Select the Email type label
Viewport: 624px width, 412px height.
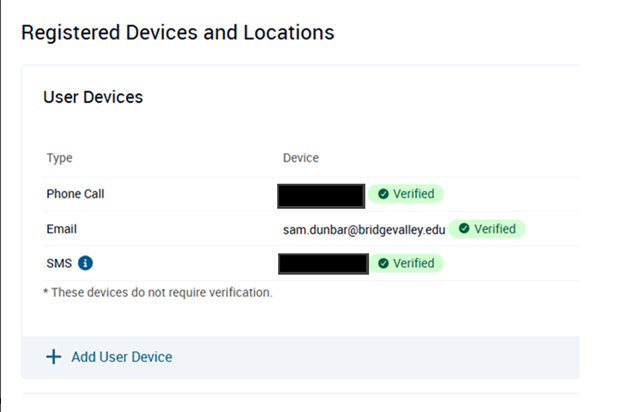pyautogui.click(x=61, y=229)
